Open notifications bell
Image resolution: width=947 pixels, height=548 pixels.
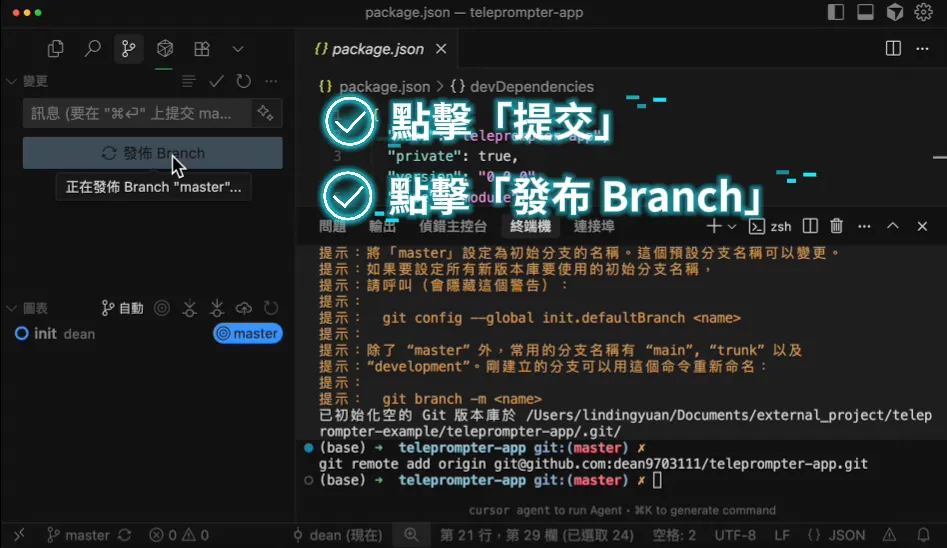coord(923,535)
